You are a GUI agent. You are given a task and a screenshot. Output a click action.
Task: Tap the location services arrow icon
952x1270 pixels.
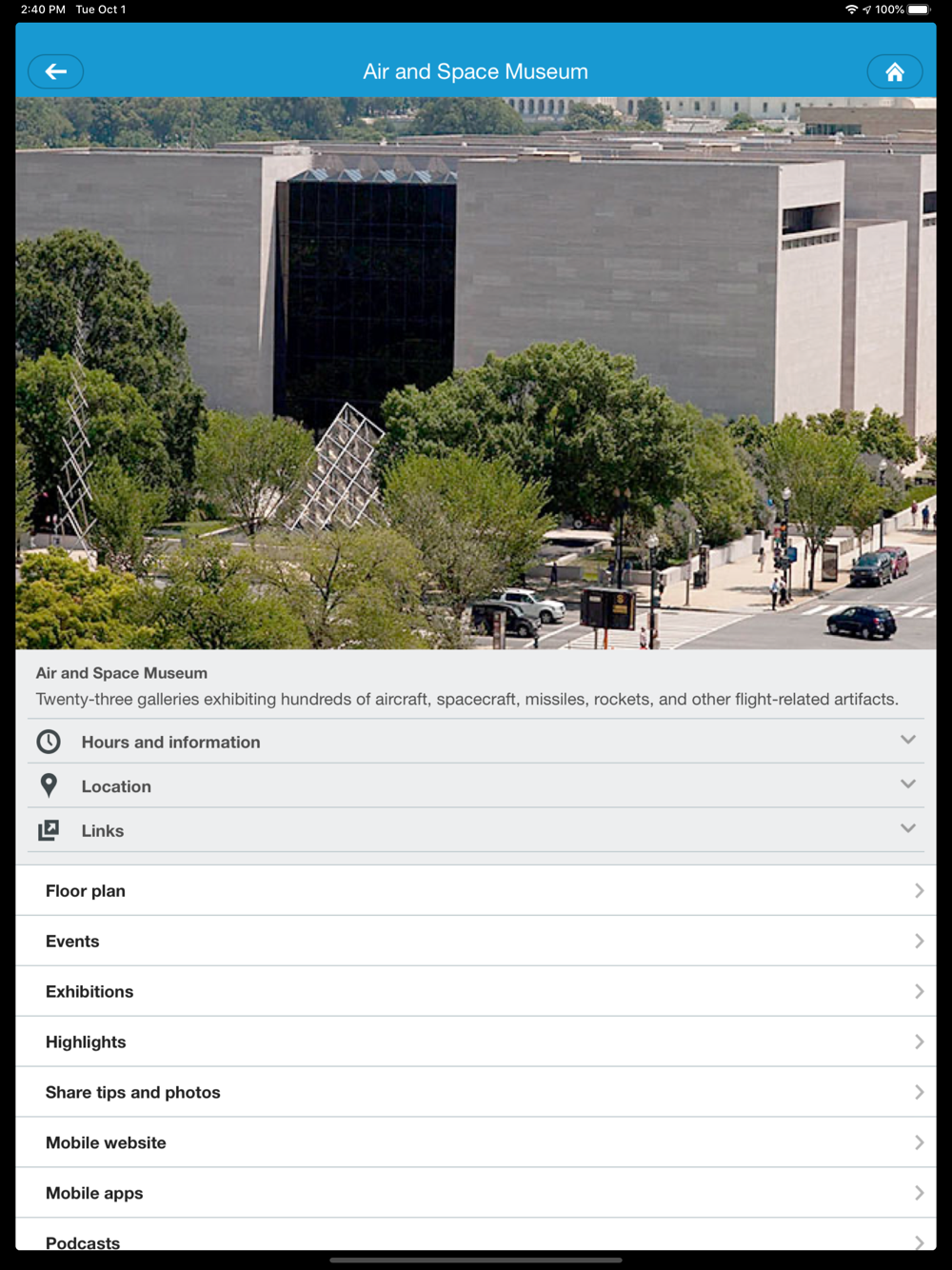click(x=867, y=10)
